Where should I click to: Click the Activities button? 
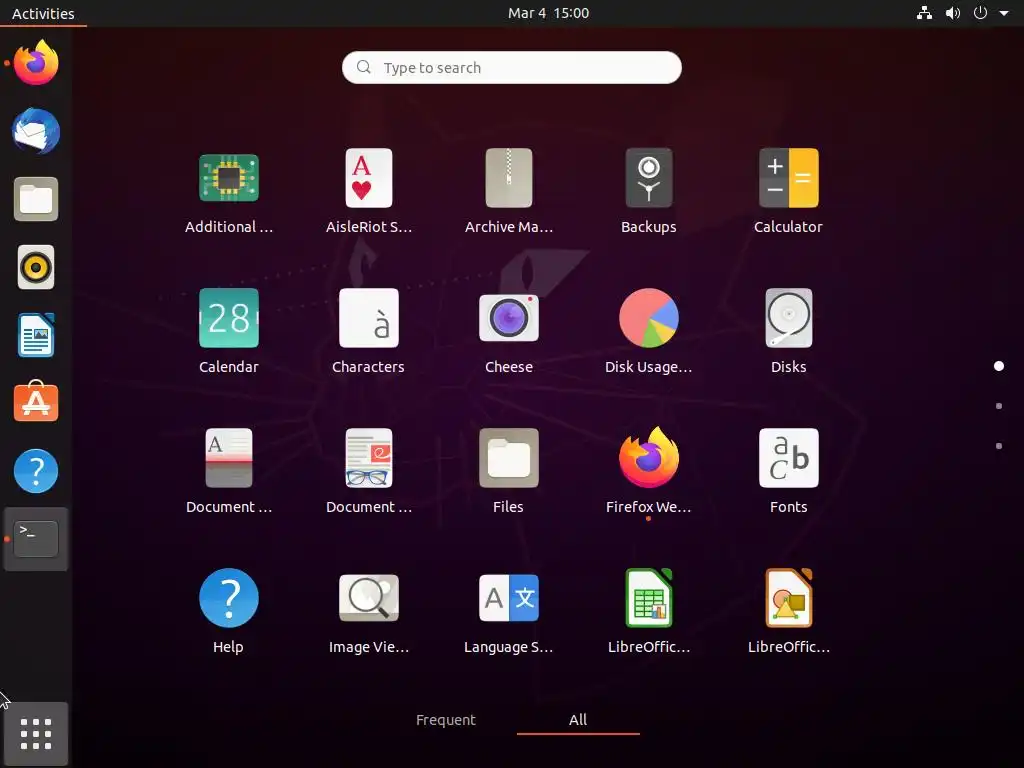[43, 13]
